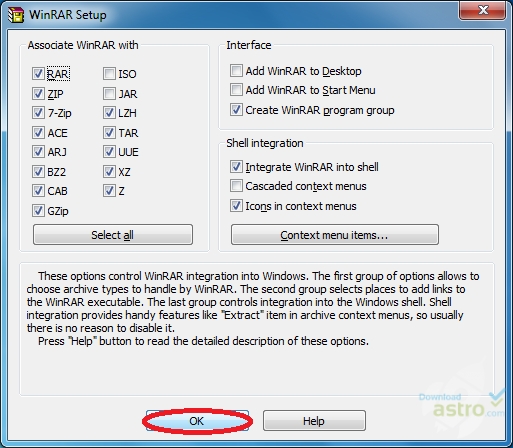Toggle the LZH checkbox
The width and height of the screenshot is (513, 448).
tap(109, 113)
